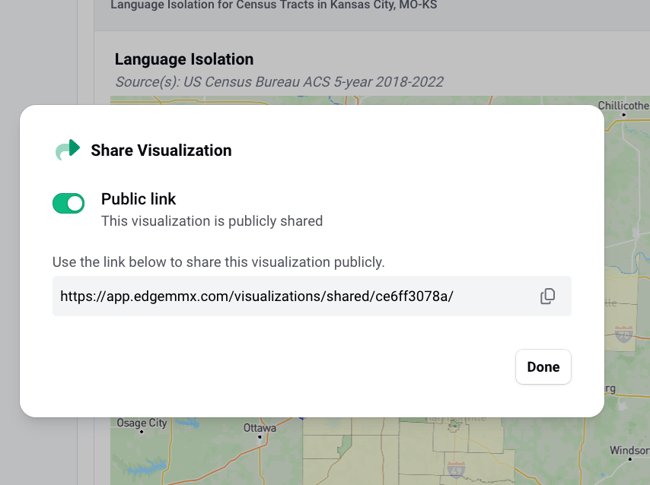Viewport: 650px width, 485px height.
Task: Click the US Census Bureau ACS source line
Action: 279,82
